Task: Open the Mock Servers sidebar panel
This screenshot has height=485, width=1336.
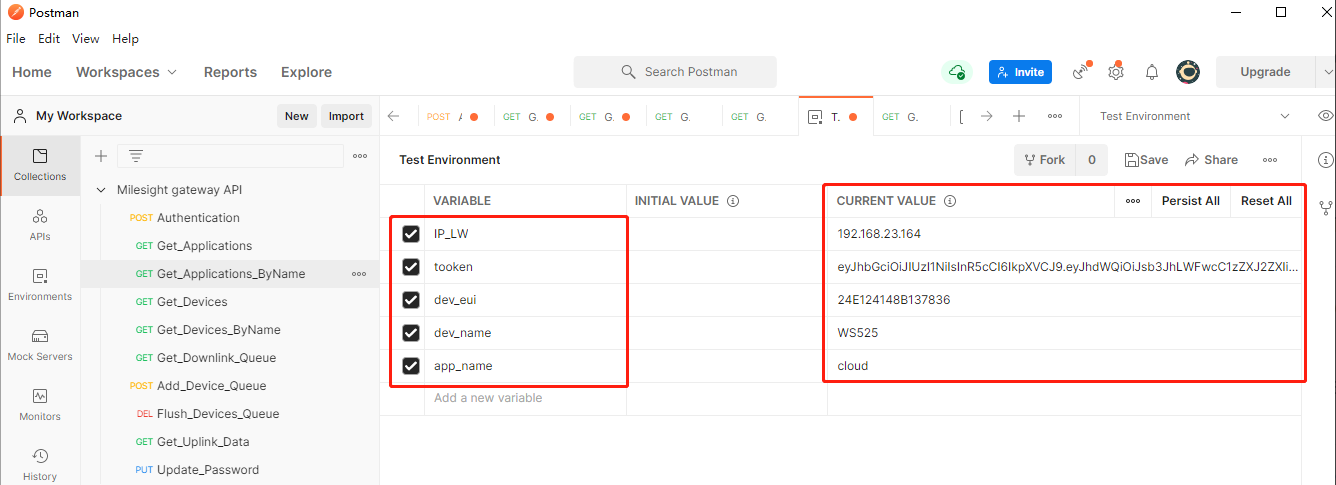Action: click(x=40, y=346)
